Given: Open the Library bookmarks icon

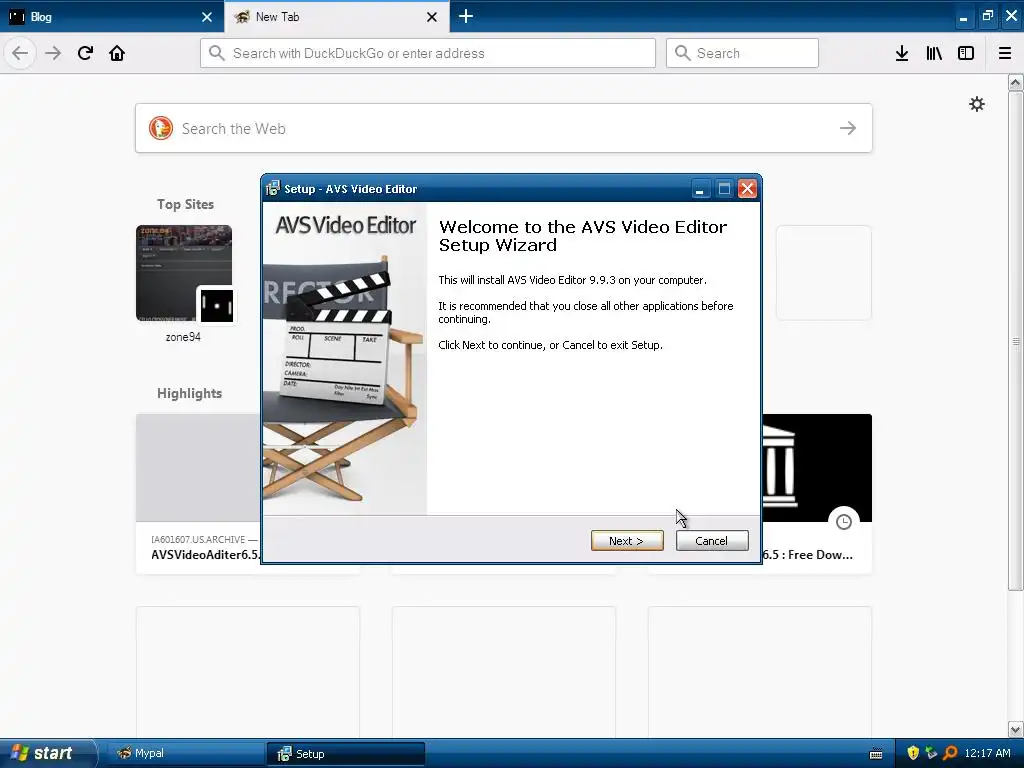Looking at the screenshot, I should [934, 53].
